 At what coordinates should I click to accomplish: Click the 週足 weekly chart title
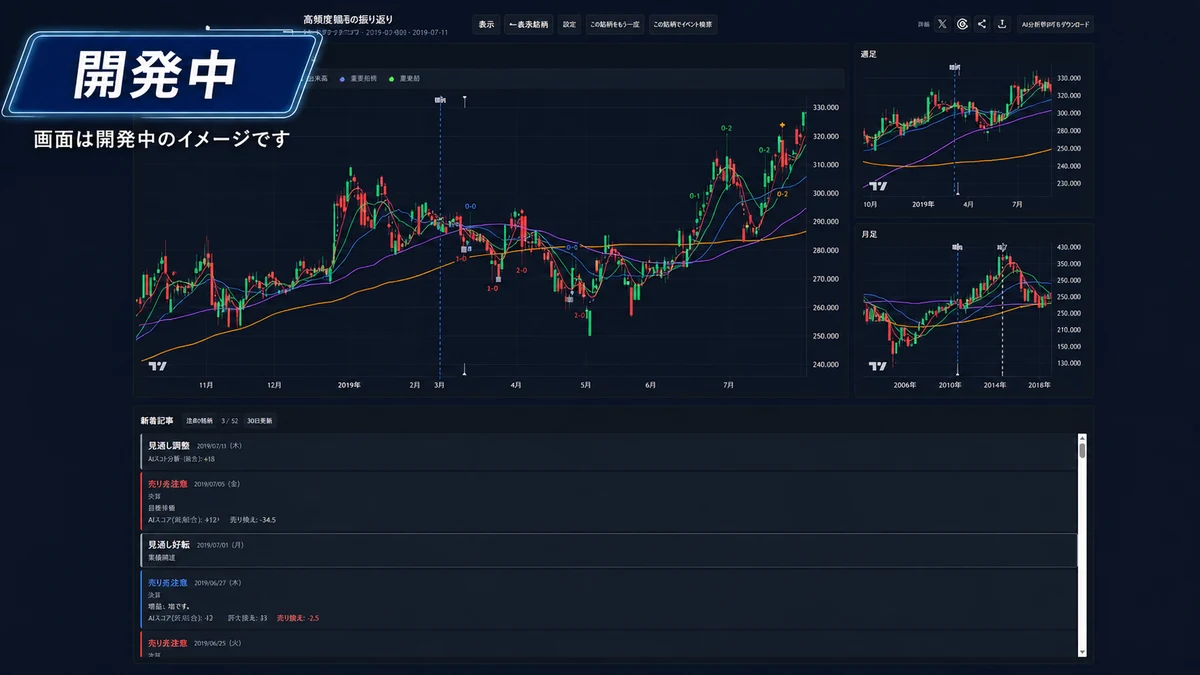(x=868, y=54)
